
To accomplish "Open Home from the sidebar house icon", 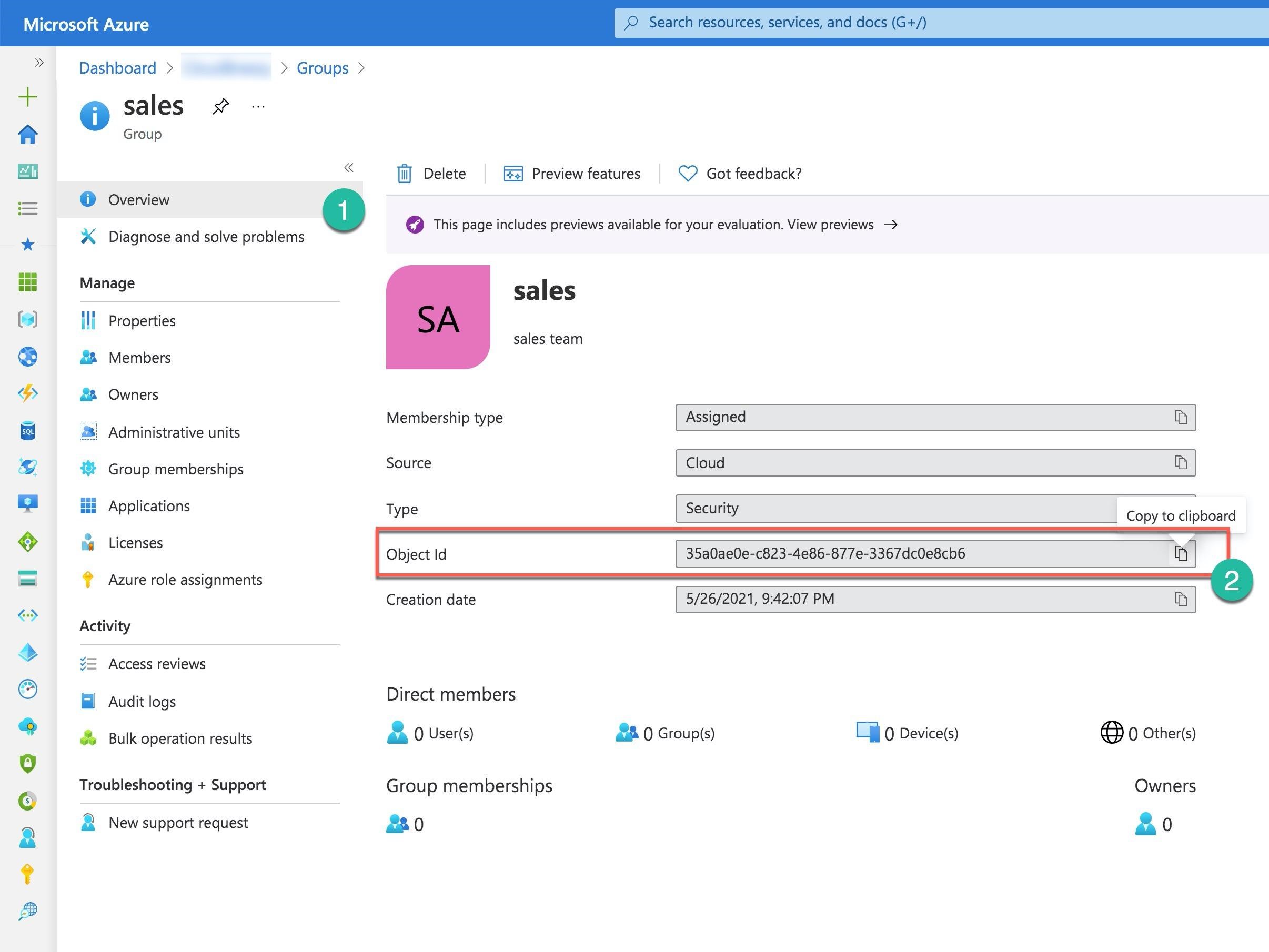I will (27, 134).
